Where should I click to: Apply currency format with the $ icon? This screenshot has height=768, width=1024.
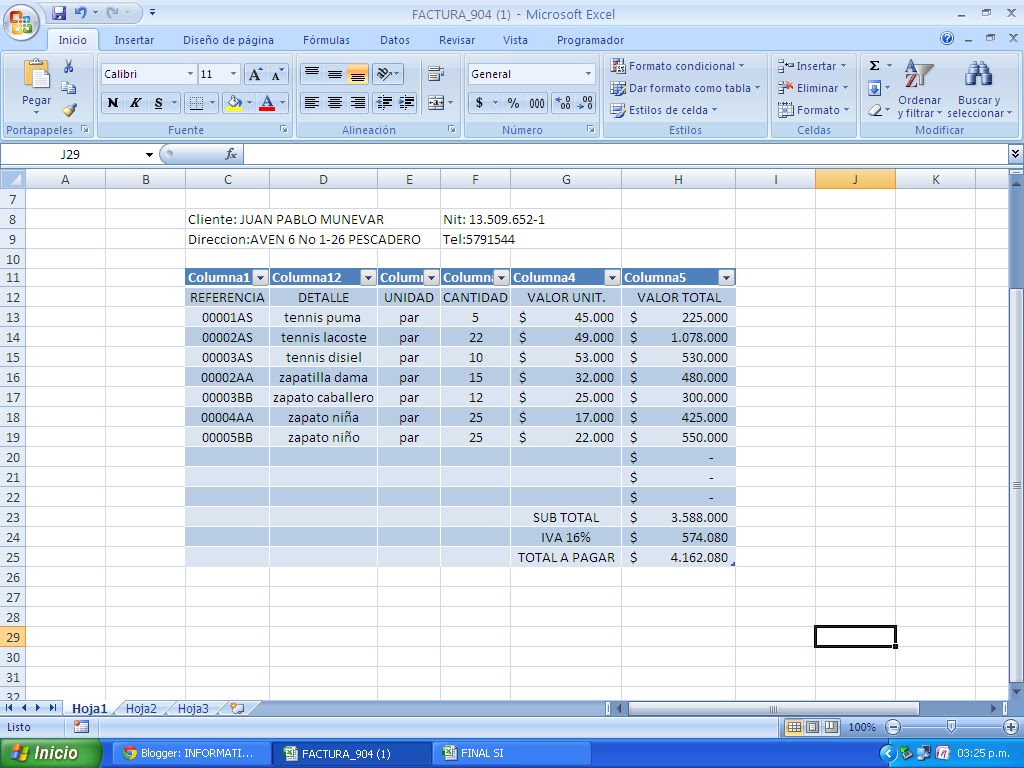(480, 102)
